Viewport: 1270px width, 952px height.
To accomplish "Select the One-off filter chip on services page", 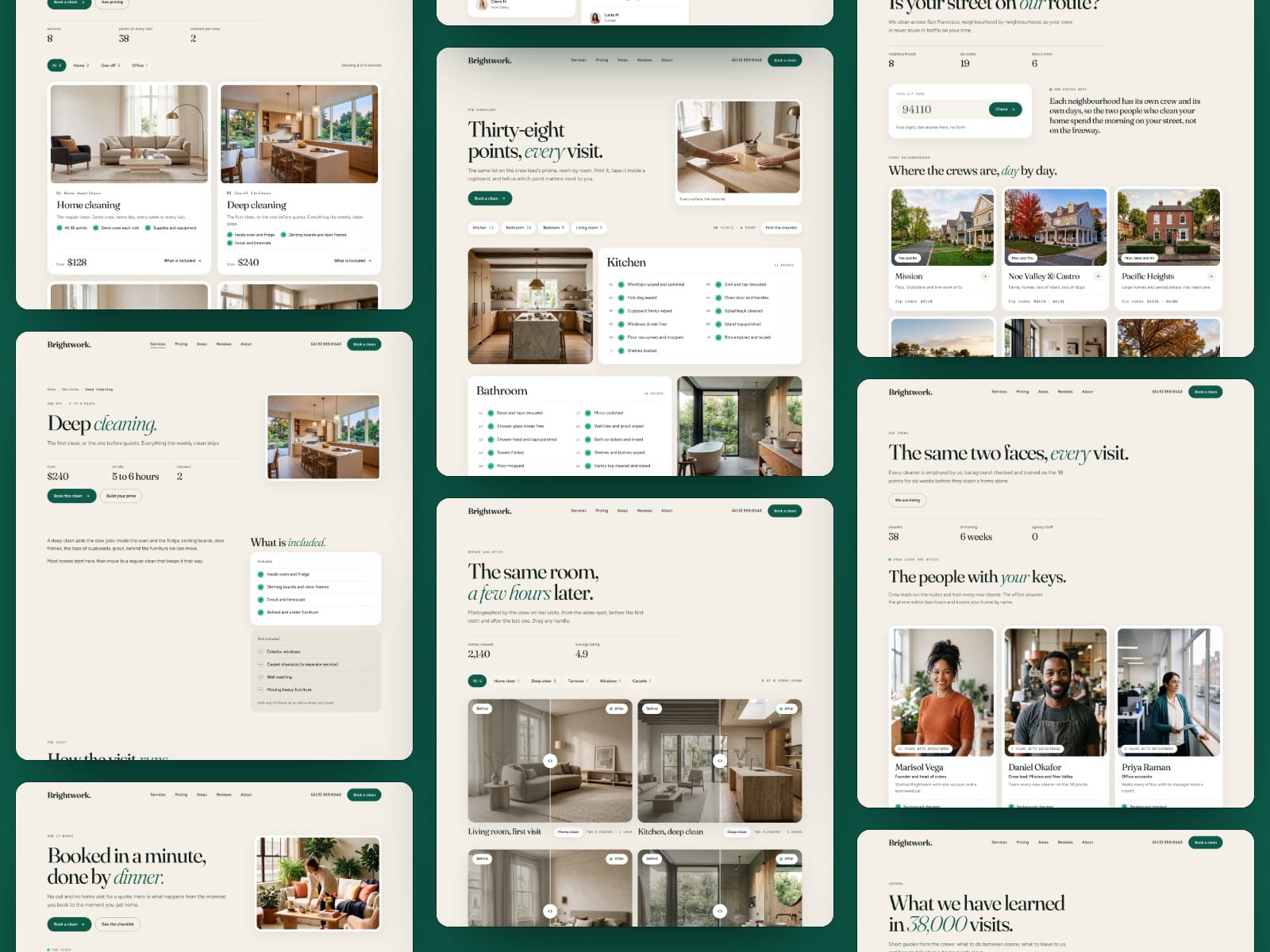I will click(x=110, y=65).
